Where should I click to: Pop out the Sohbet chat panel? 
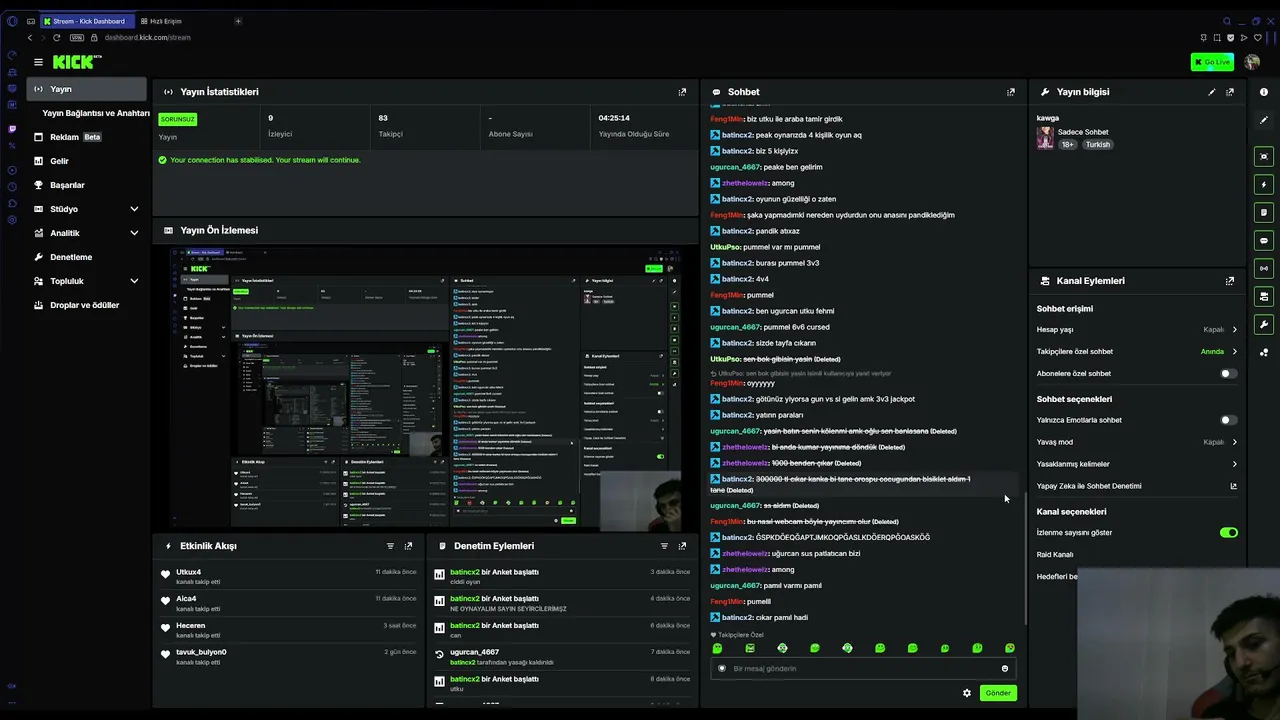[x=1010, y=92]
